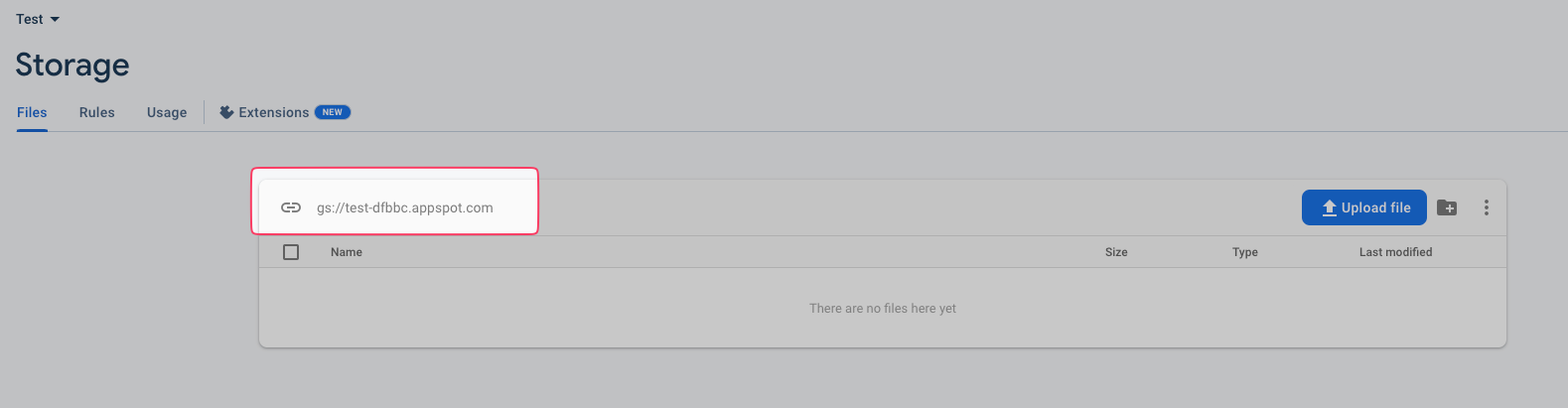Click the "There are no files here yet" message
Image resolution: width=1568 pixels, height=408 pixels.
coord(882,309)
